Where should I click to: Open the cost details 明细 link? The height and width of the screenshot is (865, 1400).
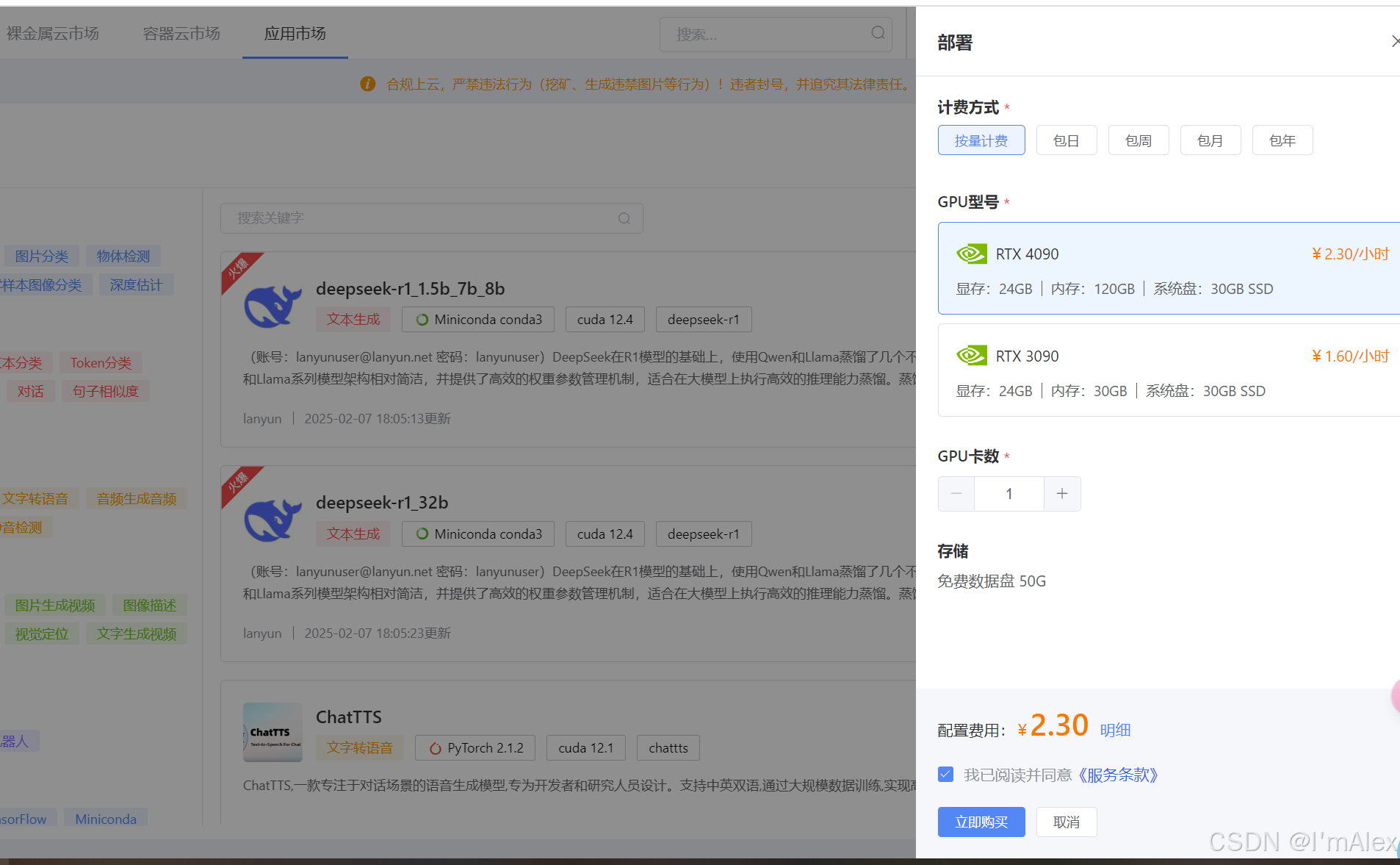[x=1115, y=730]
